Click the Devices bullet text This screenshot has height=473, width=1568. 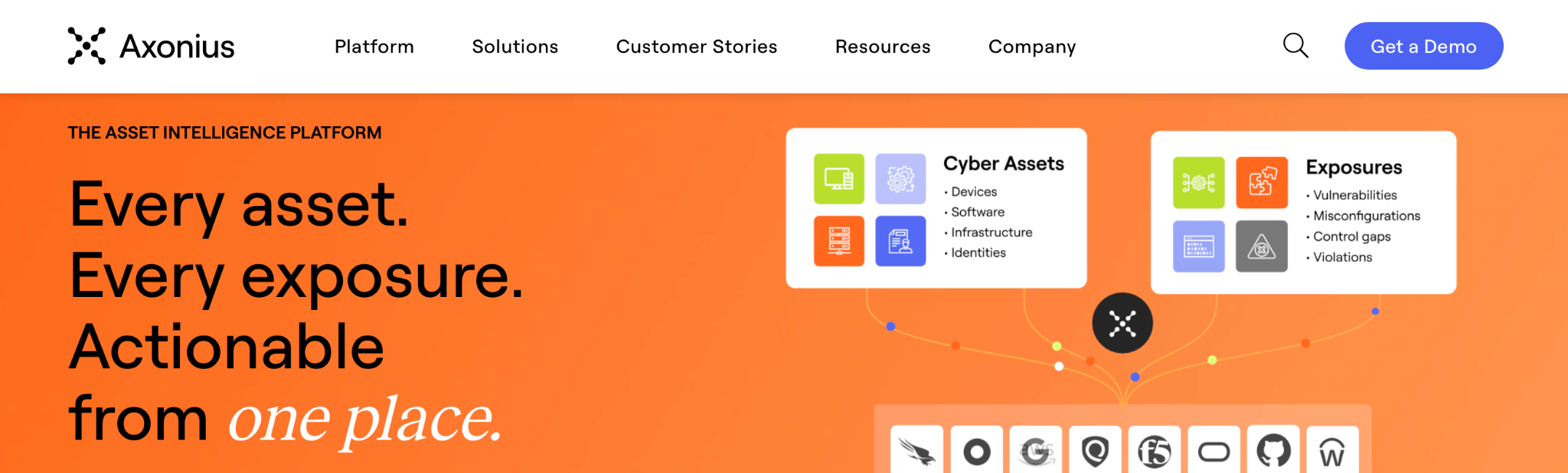pos(974,192)
